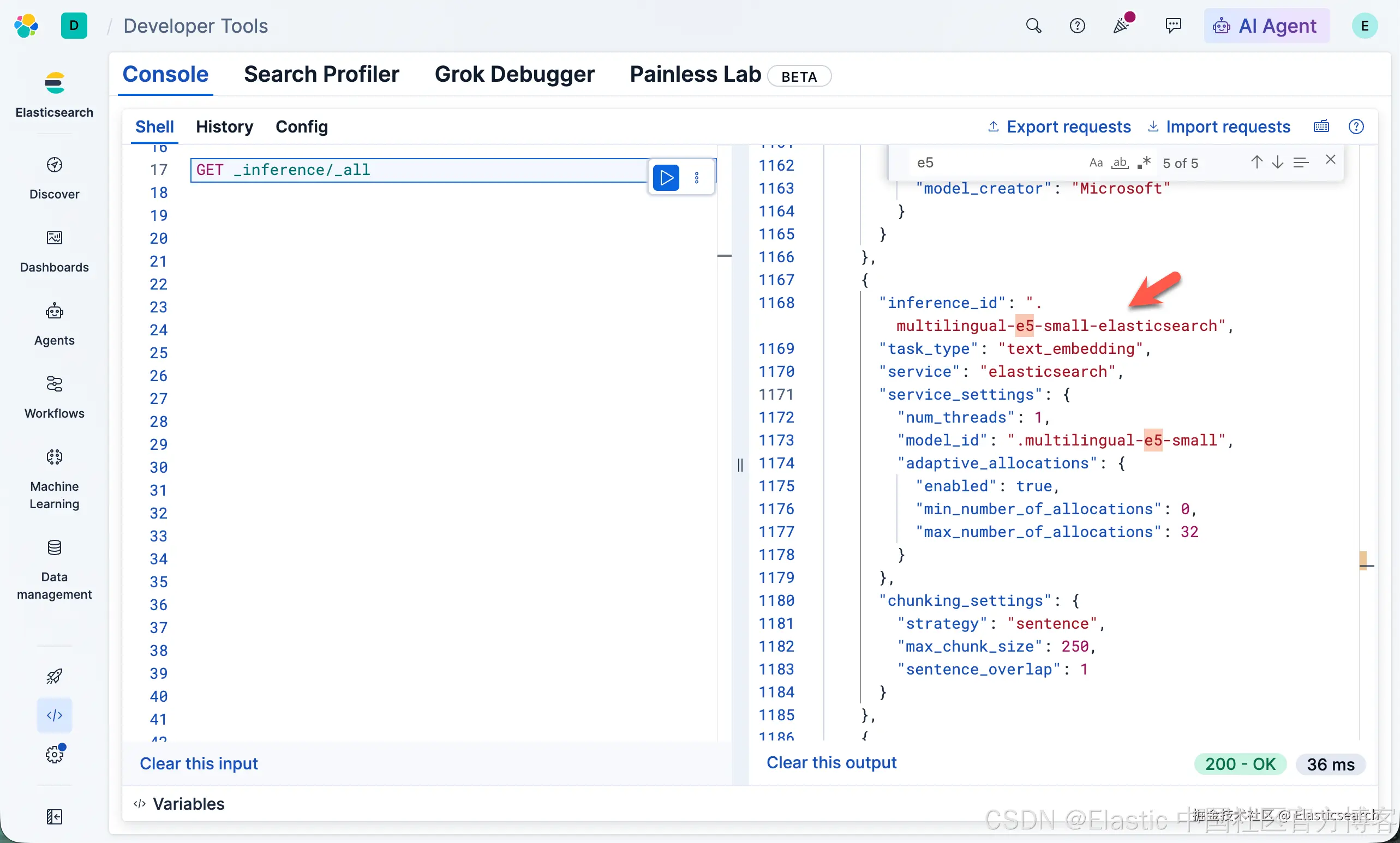Close the find widget
This screenshot has width=1400, height=843.
(1330, 160)
